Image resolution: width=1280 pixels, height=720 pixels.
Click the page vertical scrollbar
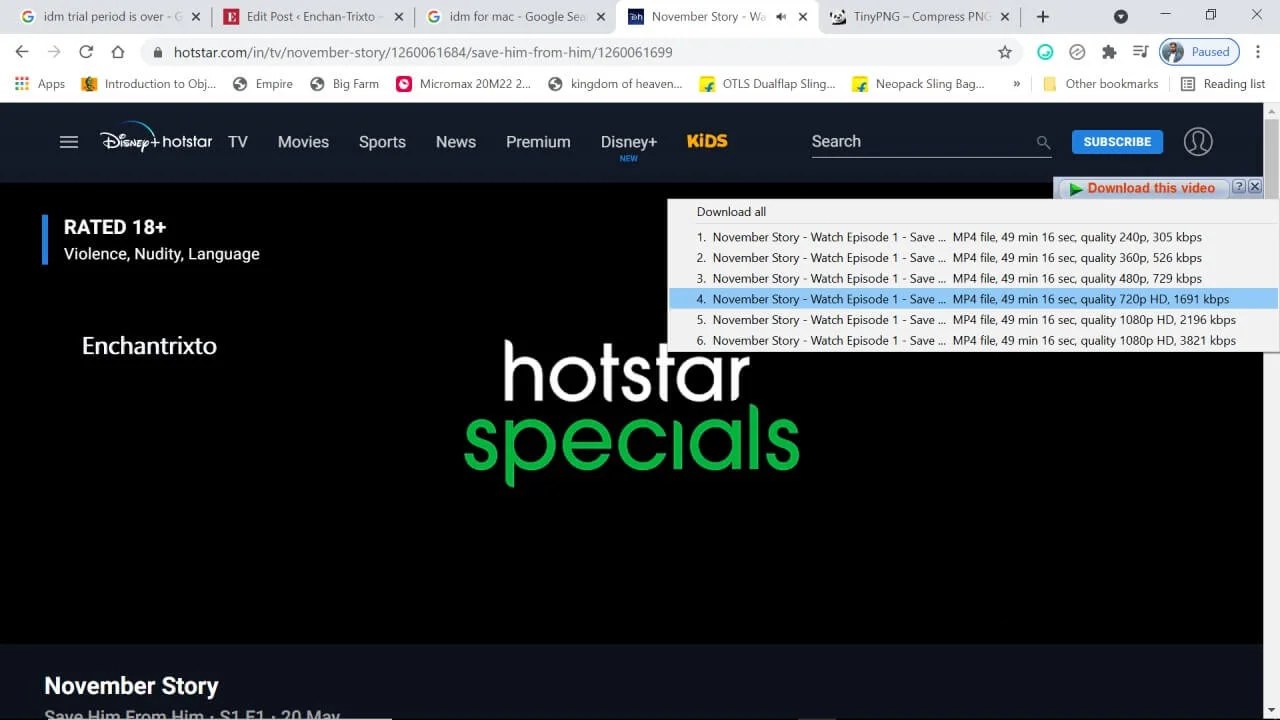point(1271,410)
